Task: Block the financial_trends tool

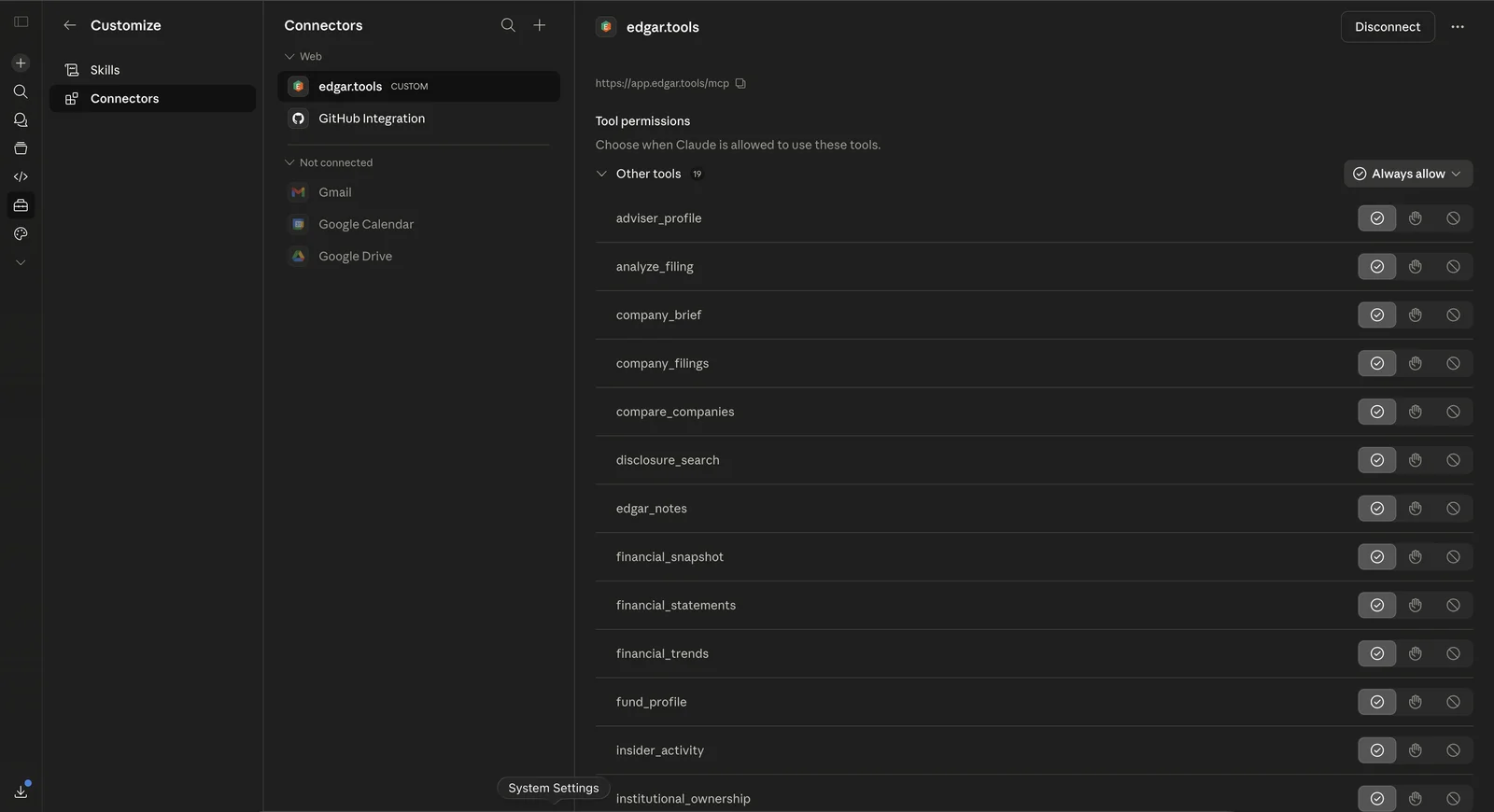Action: coord(1454,654)
